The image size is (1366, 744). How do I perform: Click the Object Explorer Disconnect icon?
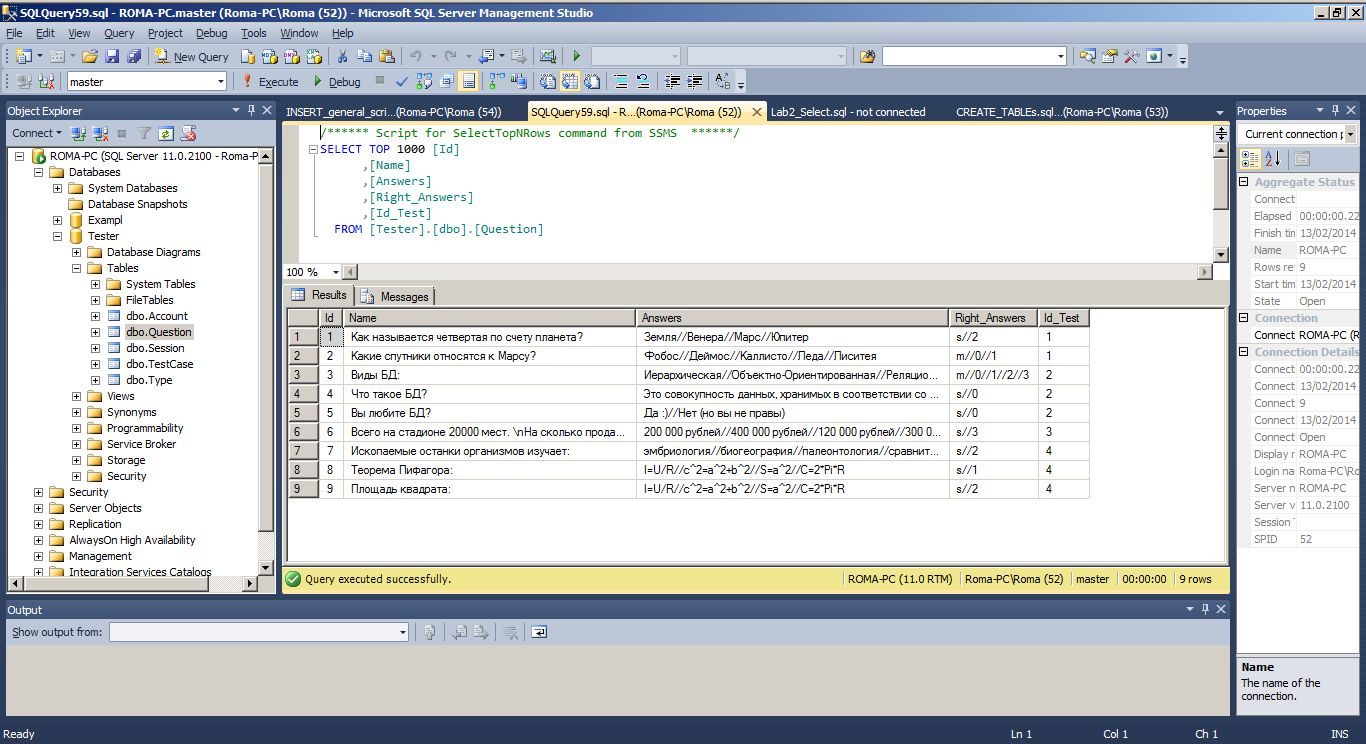point(100,133)
